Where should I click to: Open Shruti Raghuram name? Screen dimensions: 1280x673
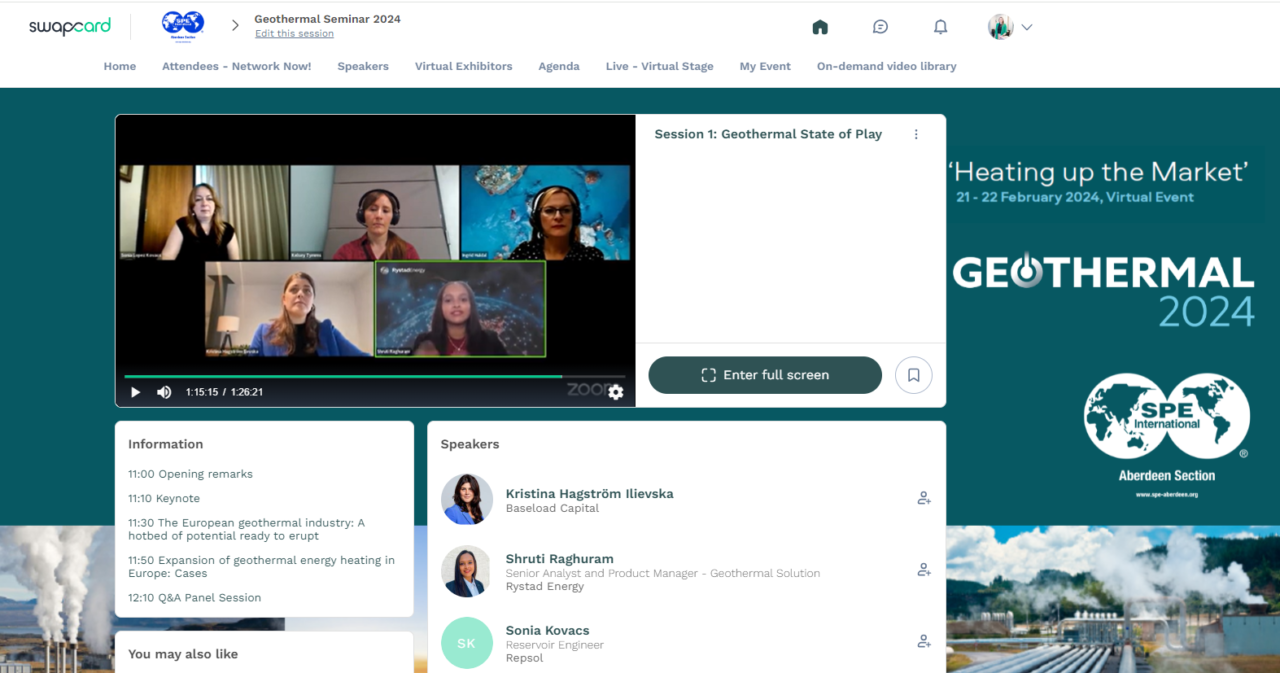pos(560,559)
